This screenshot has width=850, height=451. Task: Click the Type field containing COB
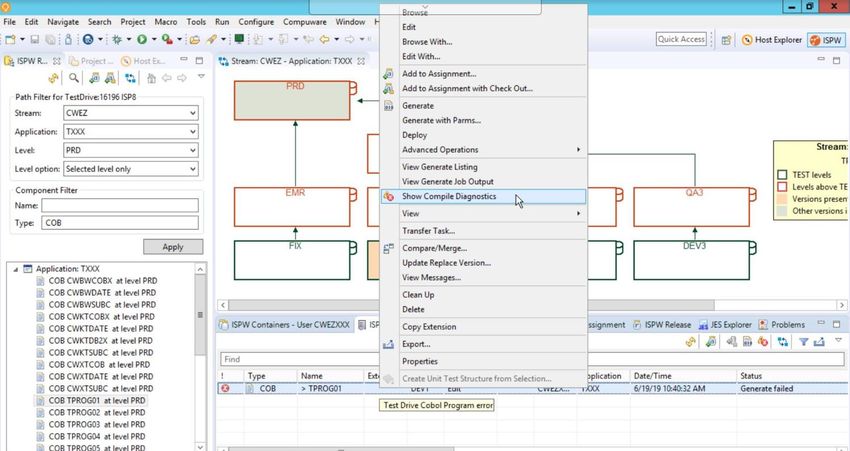click(120, 223)
